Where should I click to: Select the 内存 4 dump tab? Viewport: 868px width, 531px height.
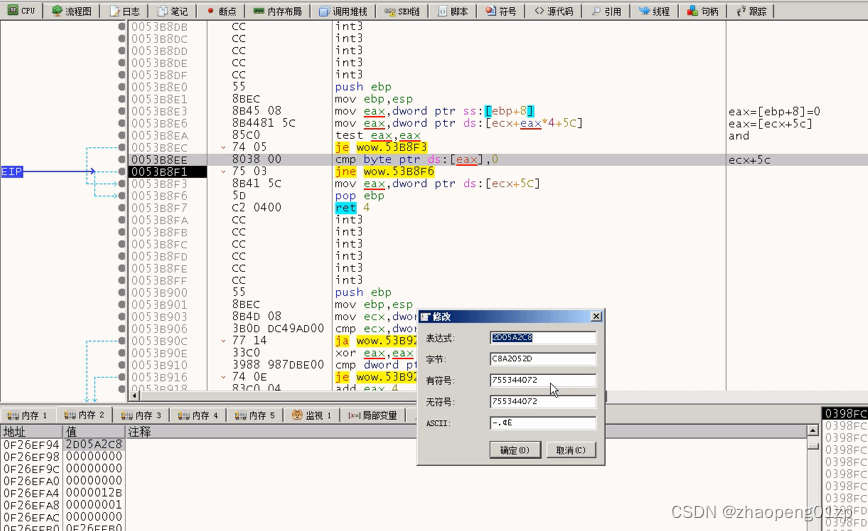pos(198,415)
